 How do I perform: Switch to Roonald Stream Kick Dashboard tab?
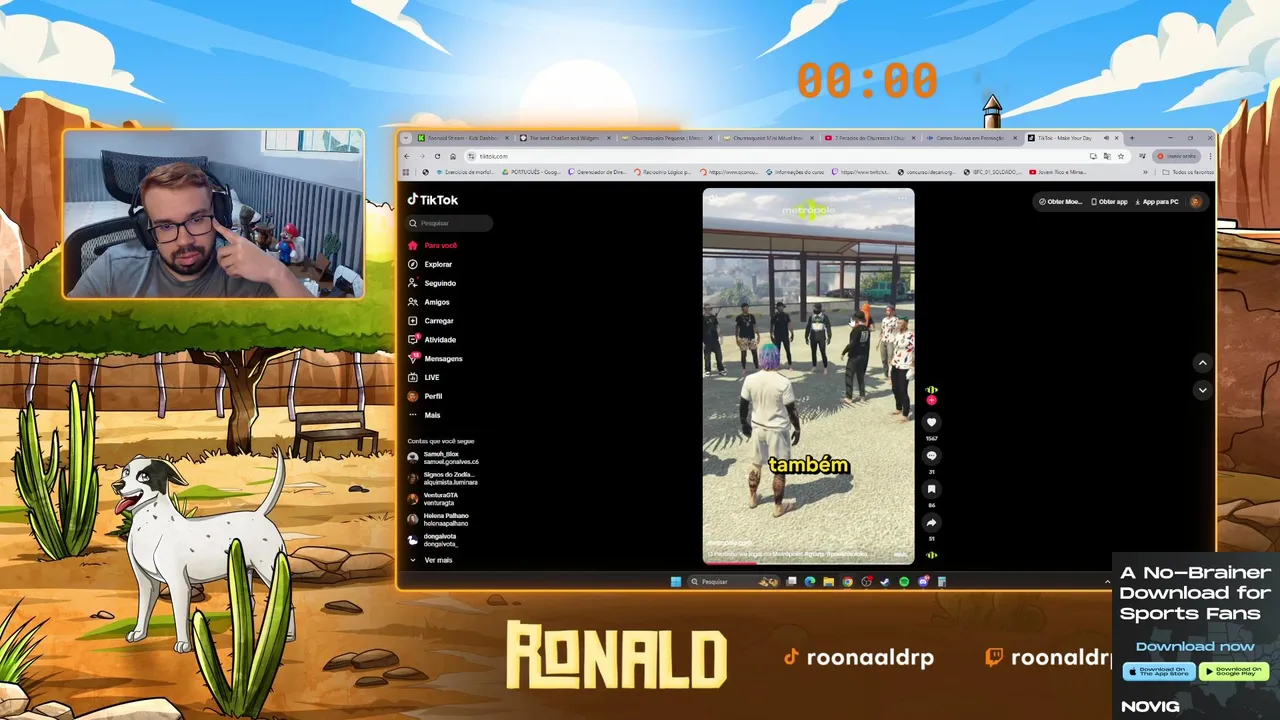pyautogui.click(x=462, y=138)
